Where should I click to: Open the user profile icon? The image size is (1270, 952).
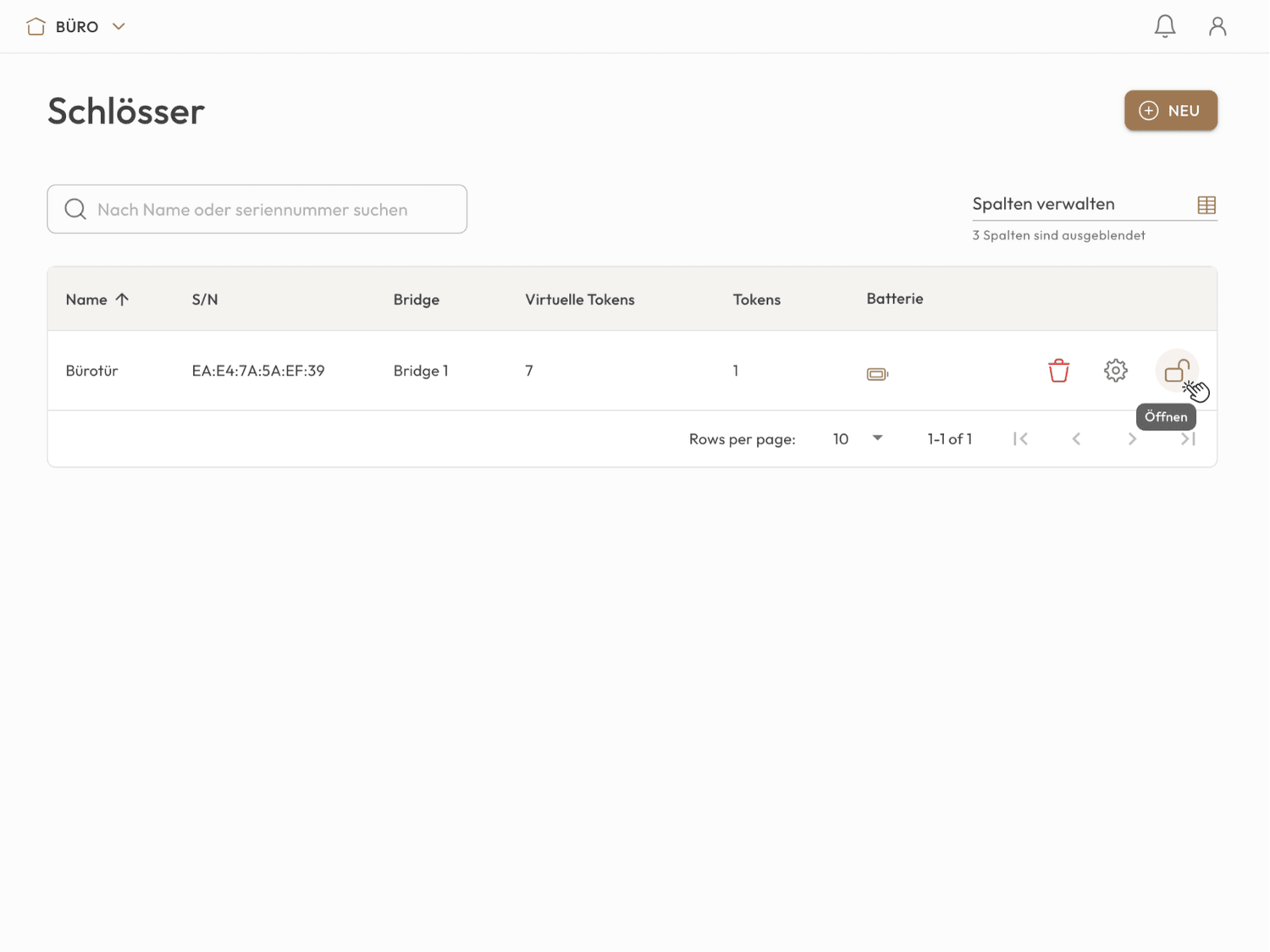(x=1217, y=26)
